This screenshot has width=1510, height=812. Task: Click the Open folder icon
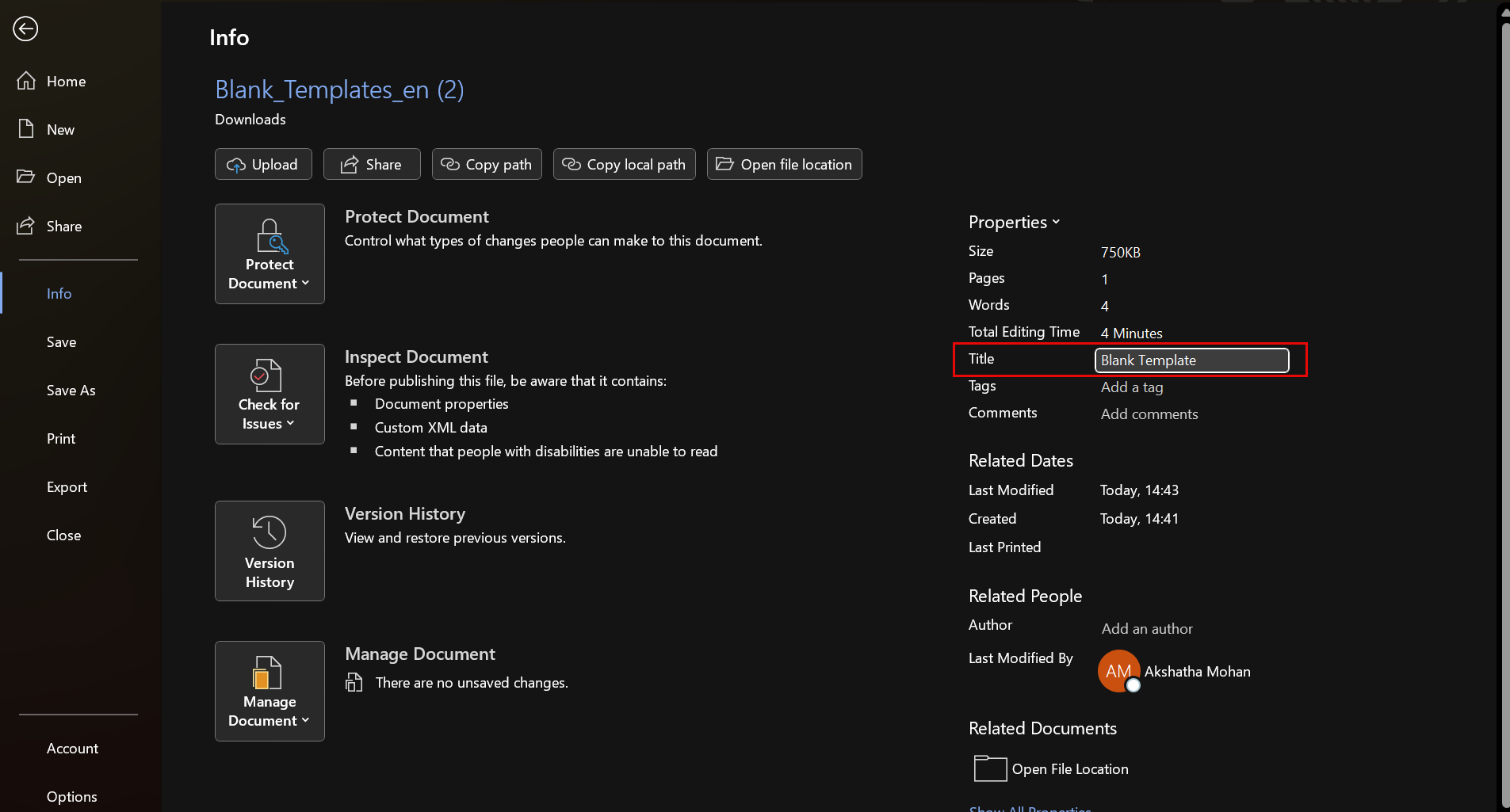coord(26,177)
